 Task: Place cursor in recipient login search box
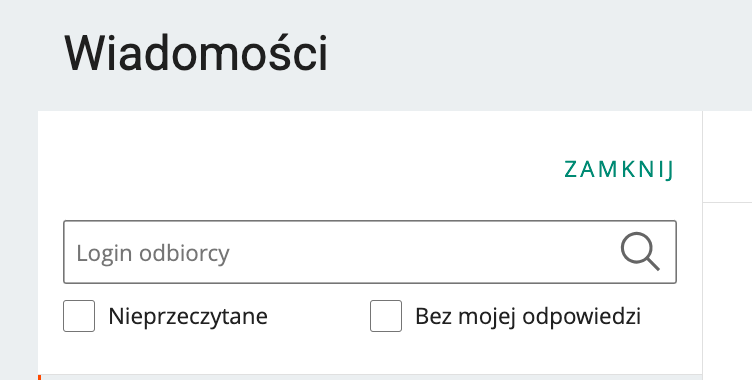coord(370,252)
